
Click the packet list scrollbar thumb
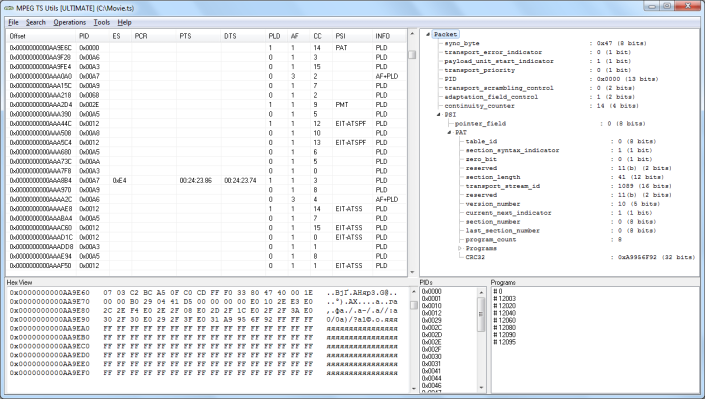point(412,54)
